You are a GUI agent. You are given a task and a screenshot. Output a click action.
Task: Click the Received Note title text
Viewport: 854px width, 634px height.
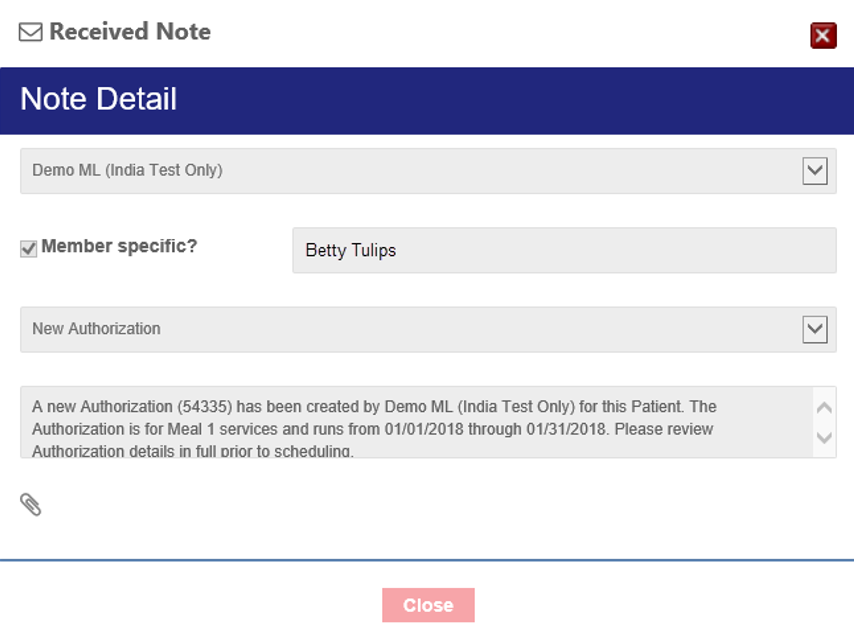[130, 32]
